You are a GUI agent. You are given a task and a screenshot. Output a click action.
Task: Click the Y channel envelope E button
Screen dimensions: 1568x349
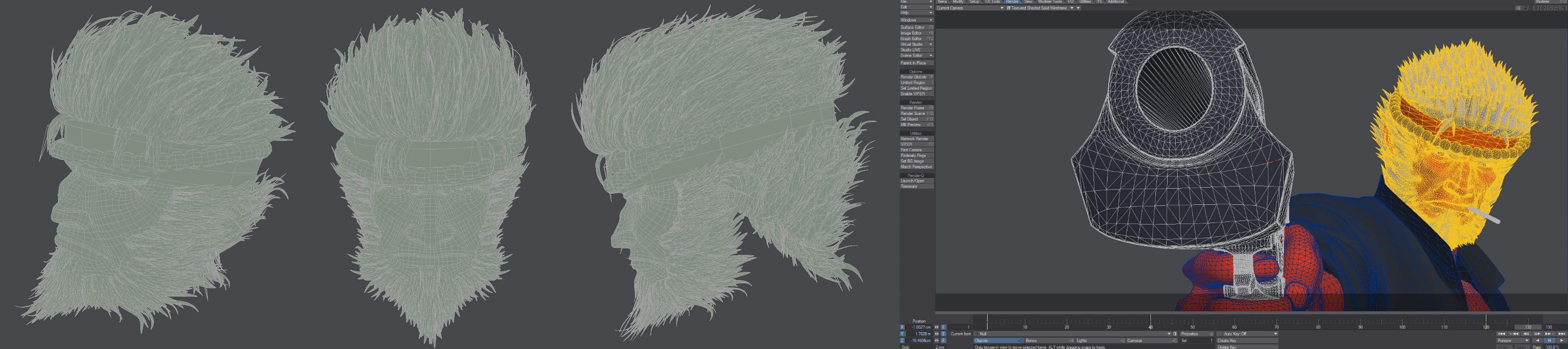point(943,334)
